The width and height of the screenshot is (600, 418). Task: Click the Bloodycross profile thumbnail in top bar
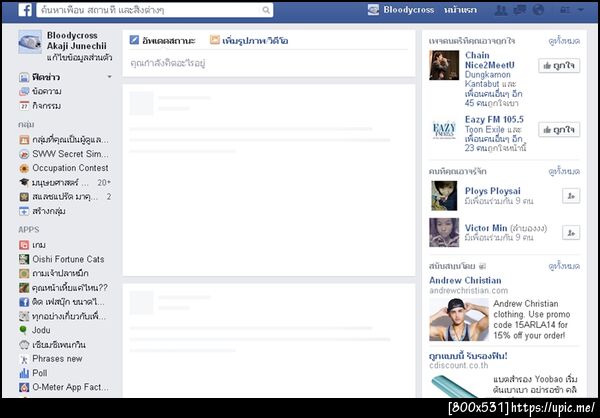[373, 10]
